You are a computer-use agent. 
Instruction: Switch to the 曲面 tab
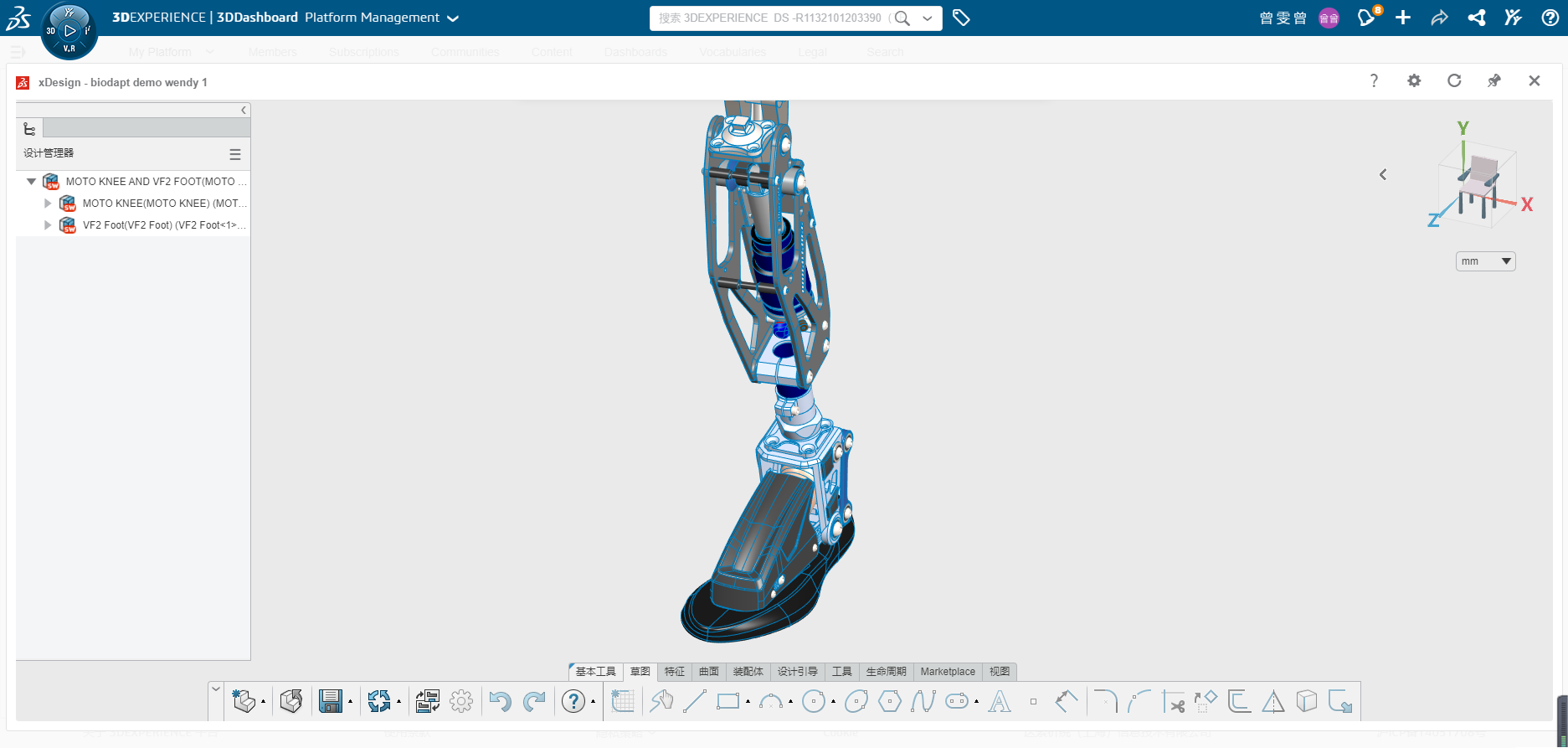pos(709,672)
